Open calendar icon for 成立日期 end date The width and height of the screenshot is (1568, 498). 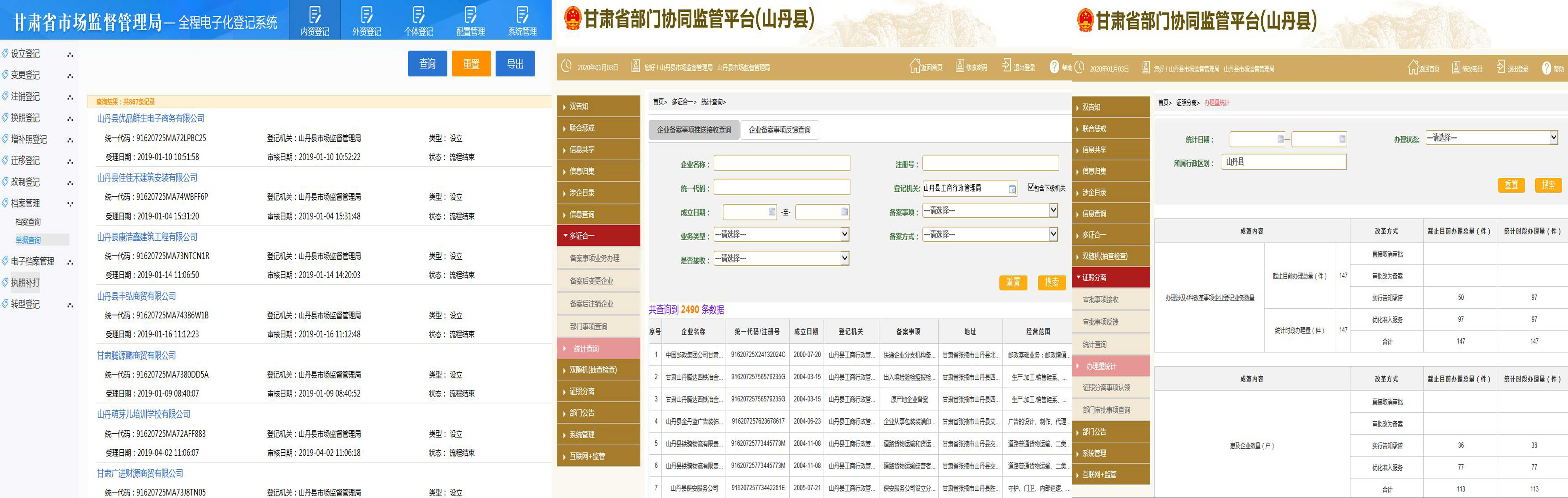coord(844,212)
